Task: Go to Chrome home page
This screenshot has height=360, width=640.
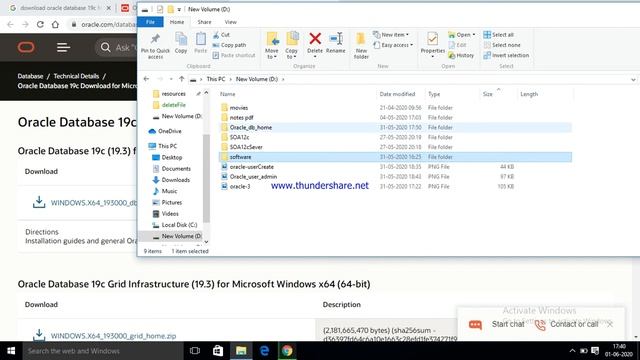Action: (55, 24)
